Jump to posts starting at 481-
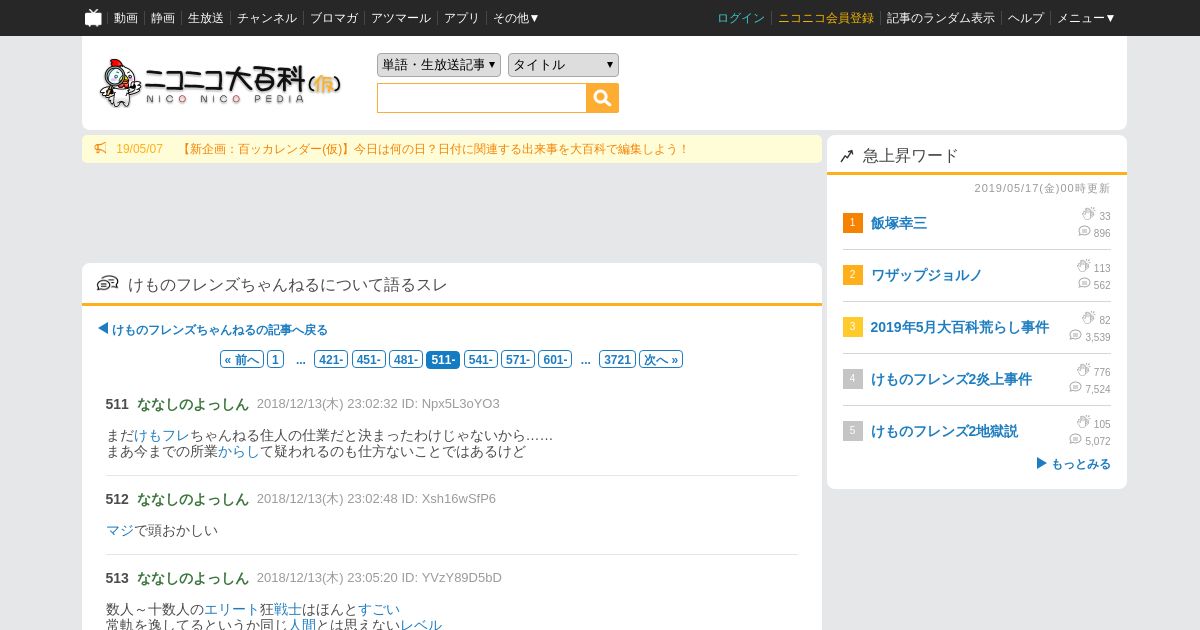Image resolution: width=1200 pixels, height=630 pixels. pos(405,359)
